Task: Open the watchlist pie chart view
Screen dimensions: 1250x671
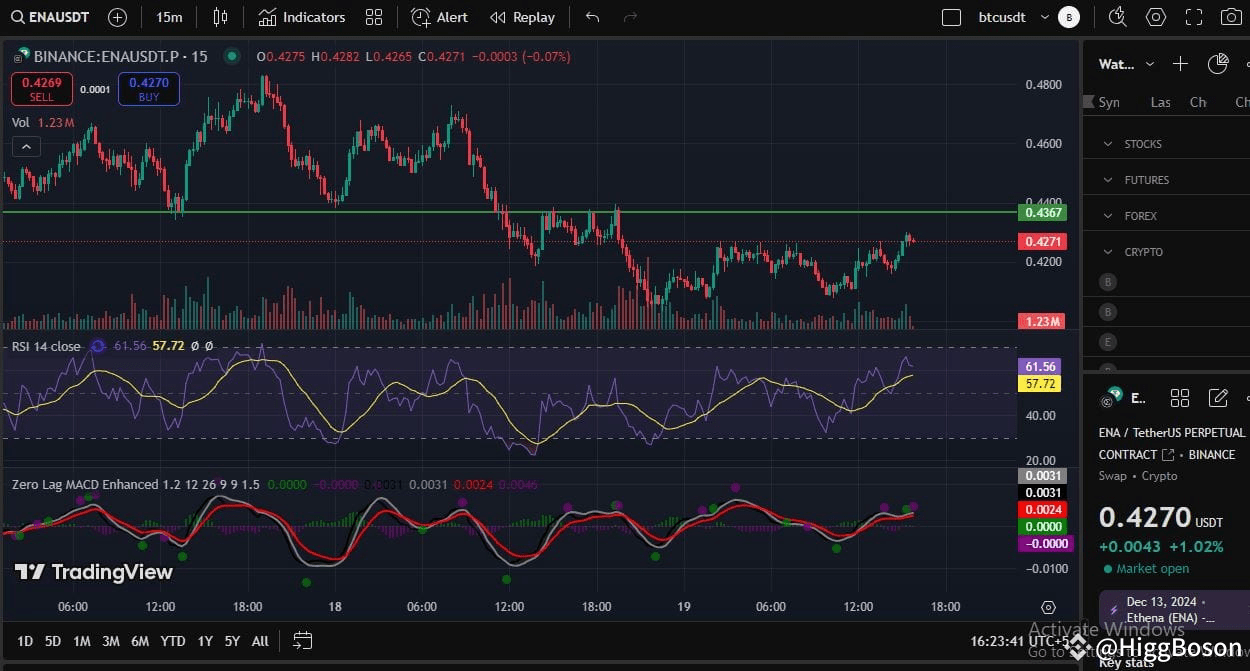Action: (1218, 63)
